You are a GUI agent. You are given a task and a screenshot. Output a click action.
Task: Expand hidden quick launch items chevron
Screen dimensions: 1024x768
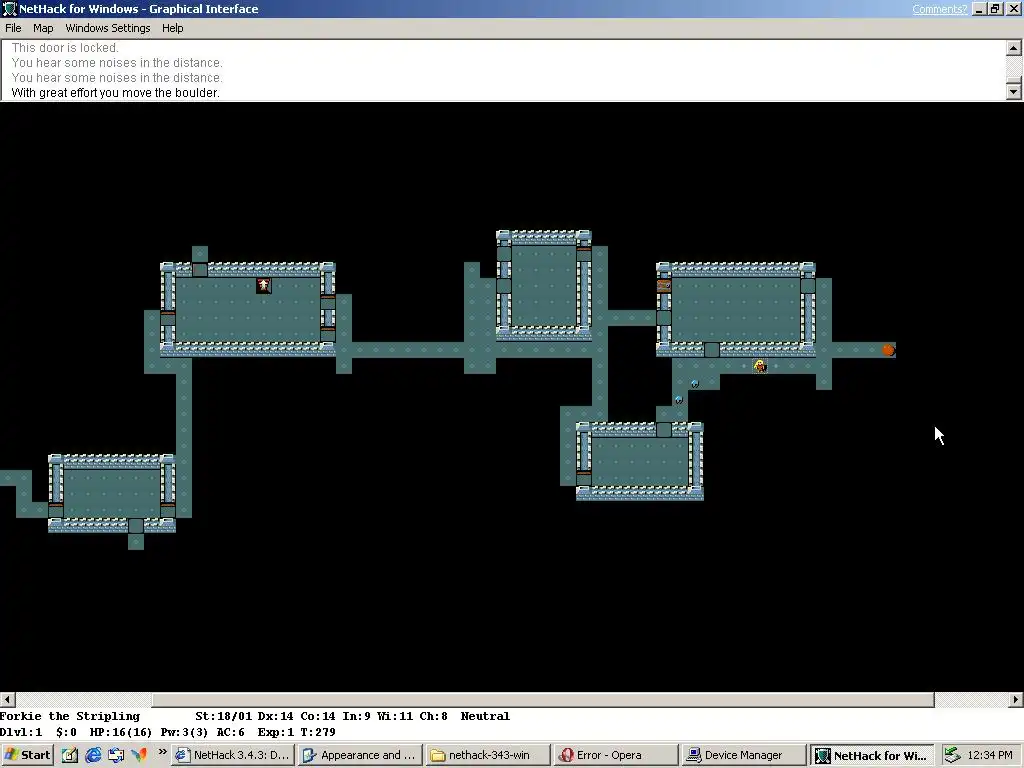pos(162,752)
